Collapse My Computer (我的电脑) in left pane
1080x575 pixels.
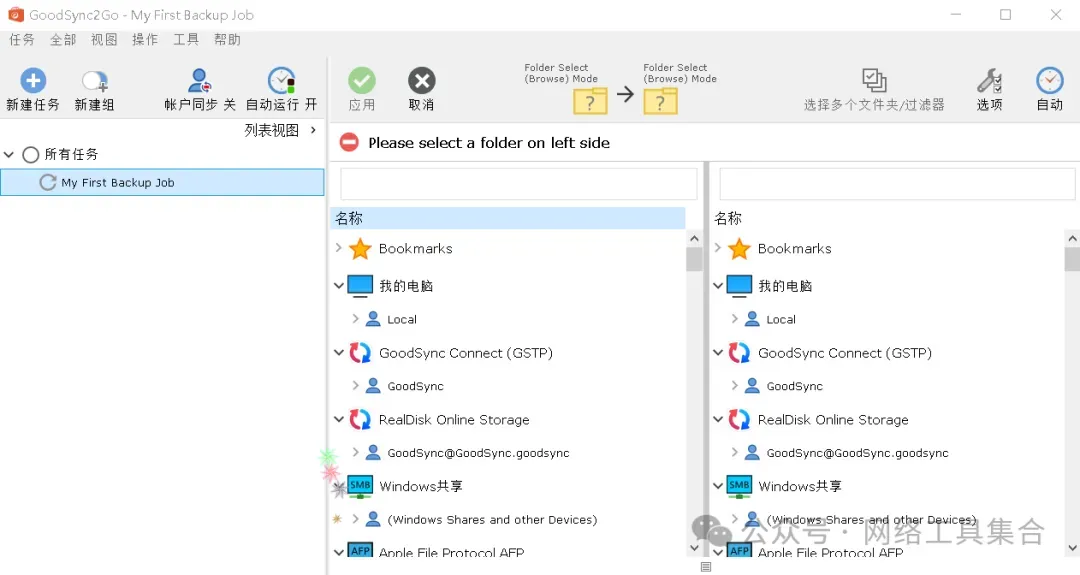pyautogui.click(x=338, y=285)
